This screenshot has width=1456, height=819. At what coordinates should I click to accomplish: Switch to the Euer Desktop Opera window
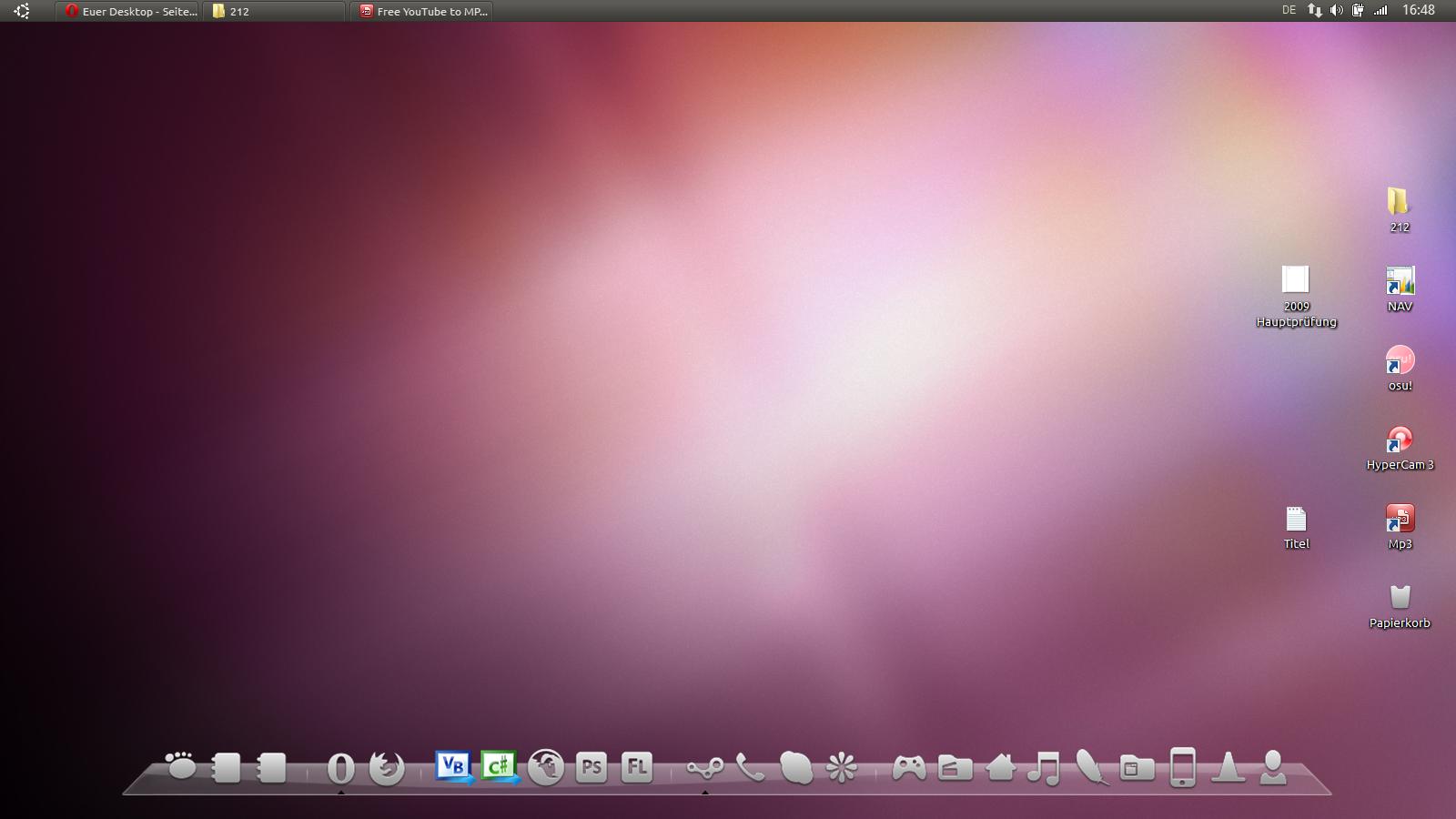pos(129,11)
